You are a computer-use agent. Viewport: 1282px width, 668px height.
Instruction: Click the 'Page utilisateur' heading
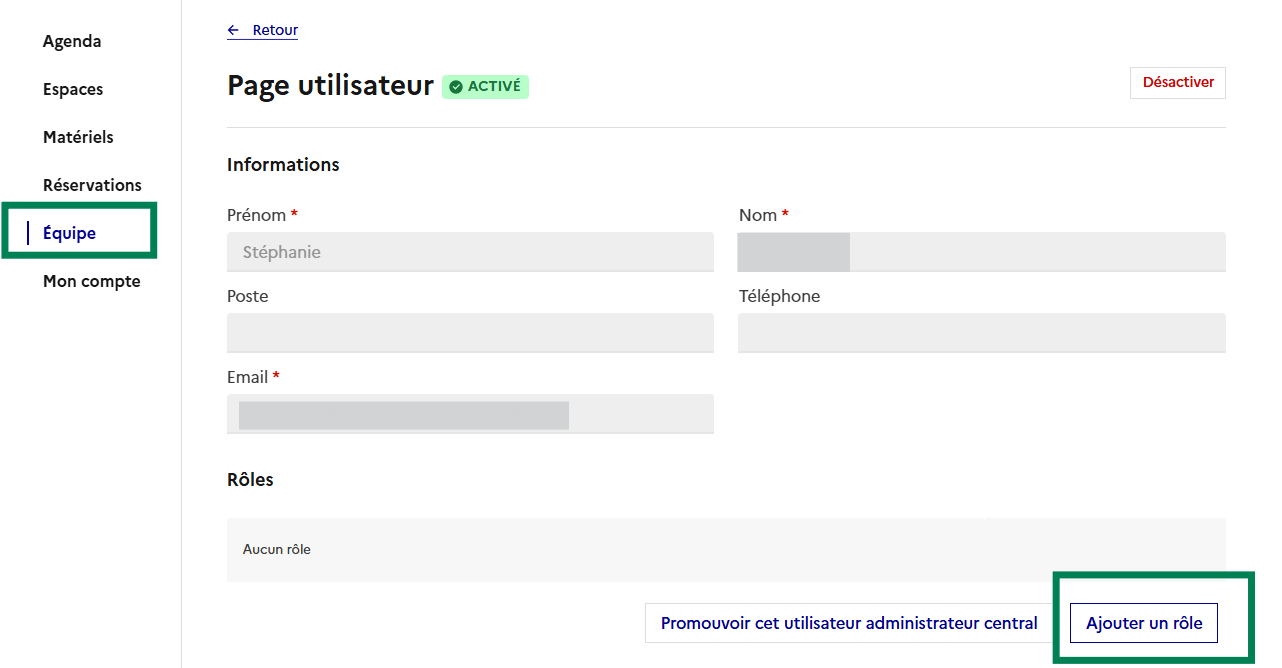coord(330,86)
